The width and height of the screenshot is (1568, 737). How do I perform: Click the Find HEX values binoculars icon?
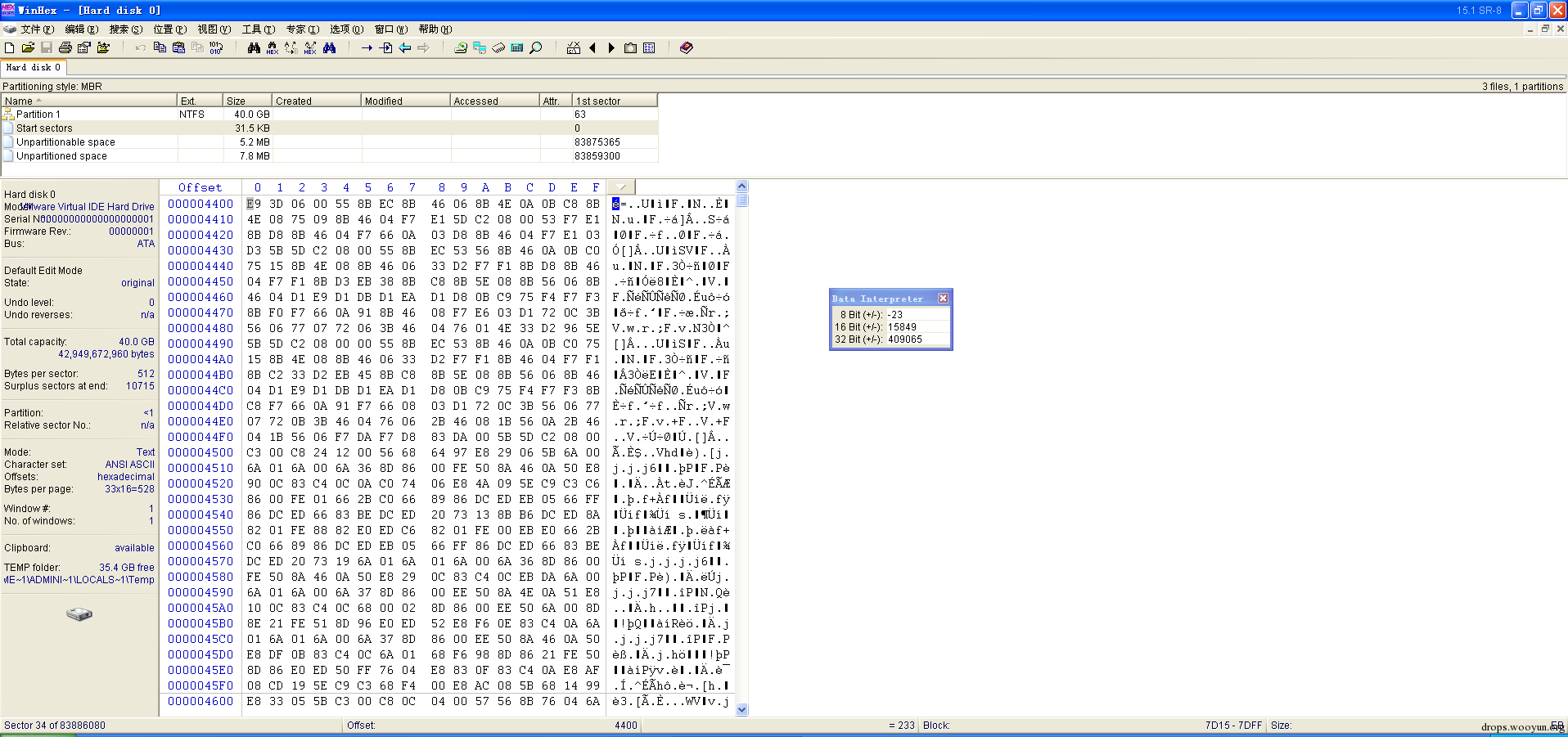273,48
